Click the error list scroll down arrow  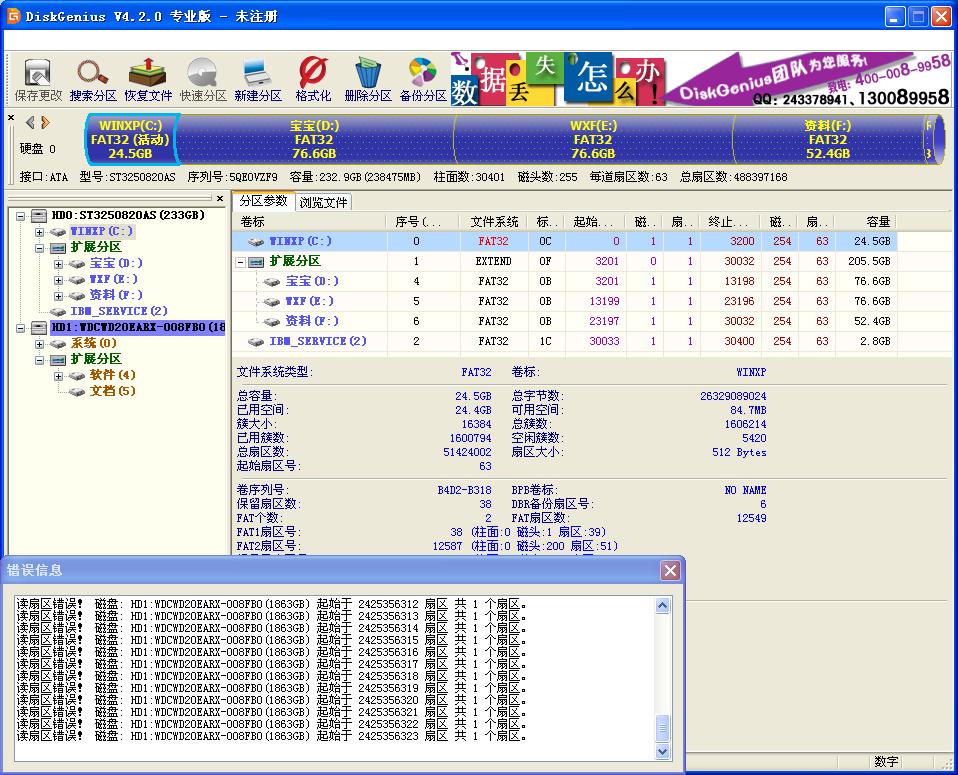tap(663, 751)
